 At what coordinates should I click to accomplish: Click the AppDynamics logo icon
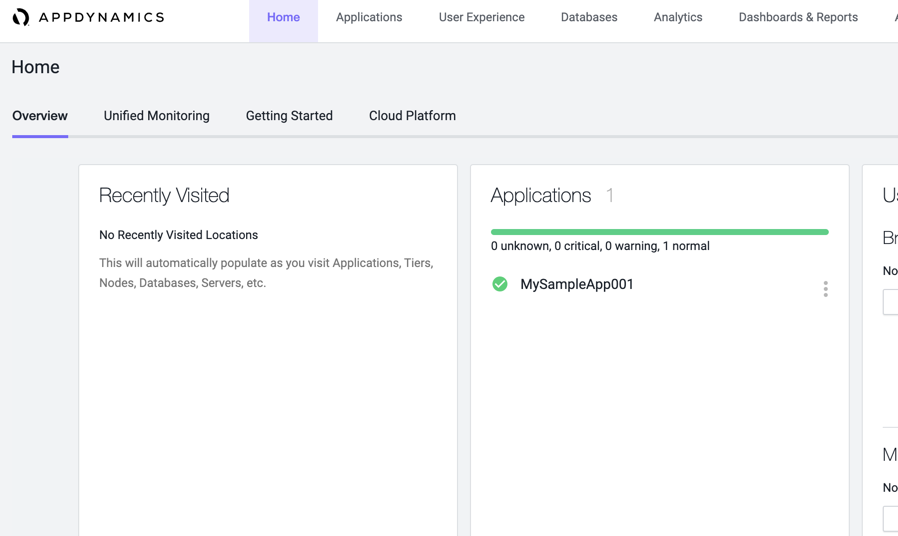pos(20,17)
